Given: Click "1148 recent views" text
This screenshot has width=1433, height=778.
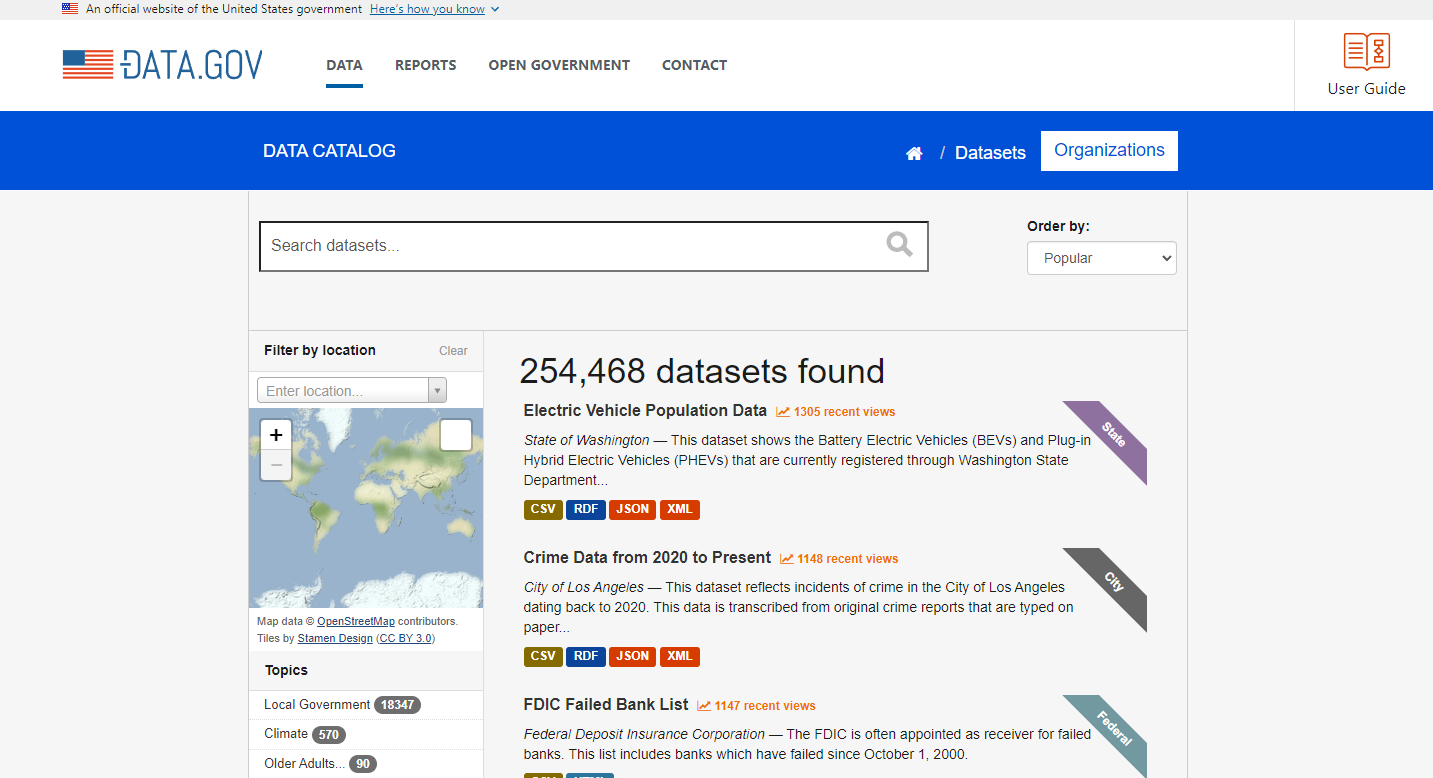Looking at the screenshot, I should point(848,559).
